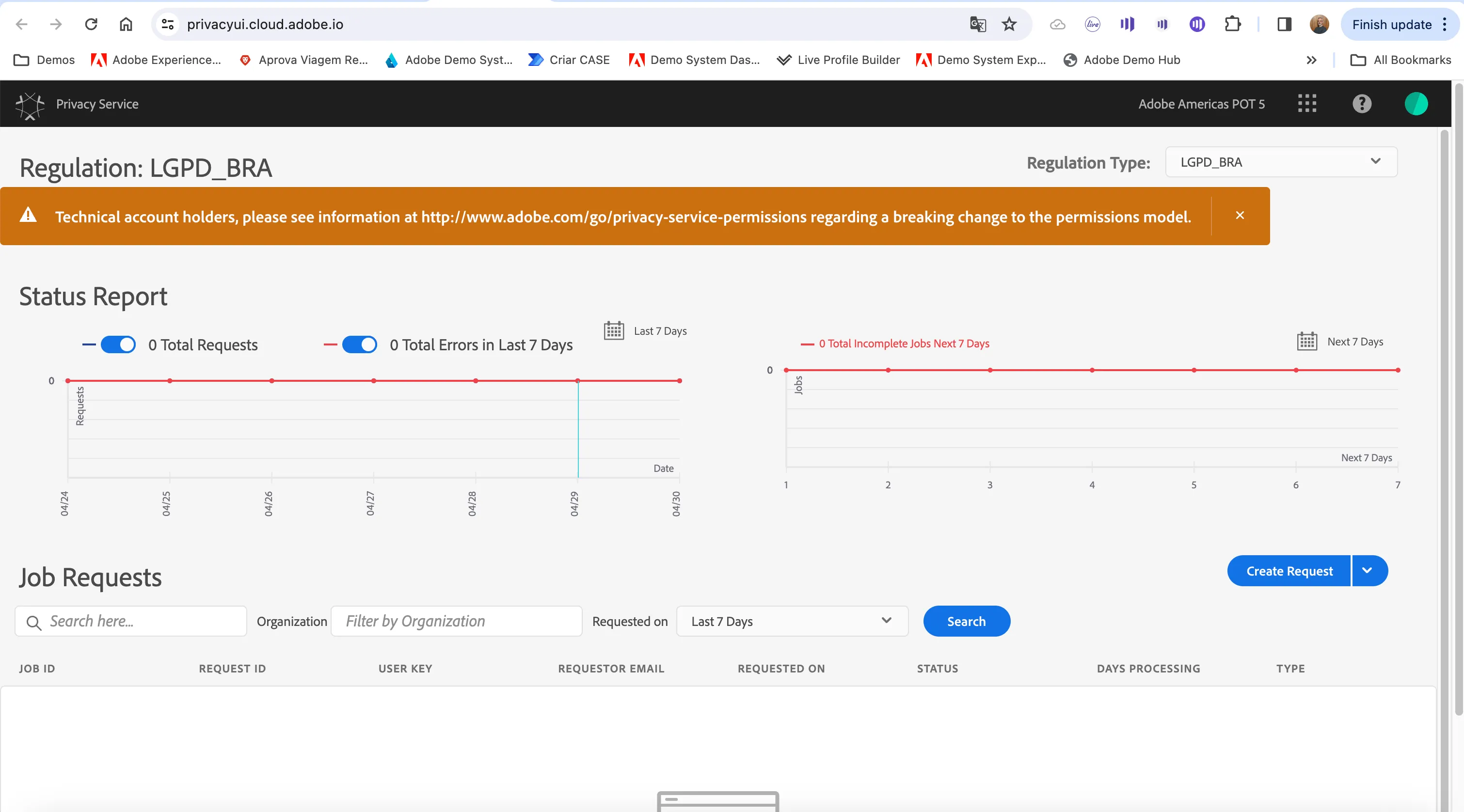Open Demo System Exp... bookmark

coord(981,60)
